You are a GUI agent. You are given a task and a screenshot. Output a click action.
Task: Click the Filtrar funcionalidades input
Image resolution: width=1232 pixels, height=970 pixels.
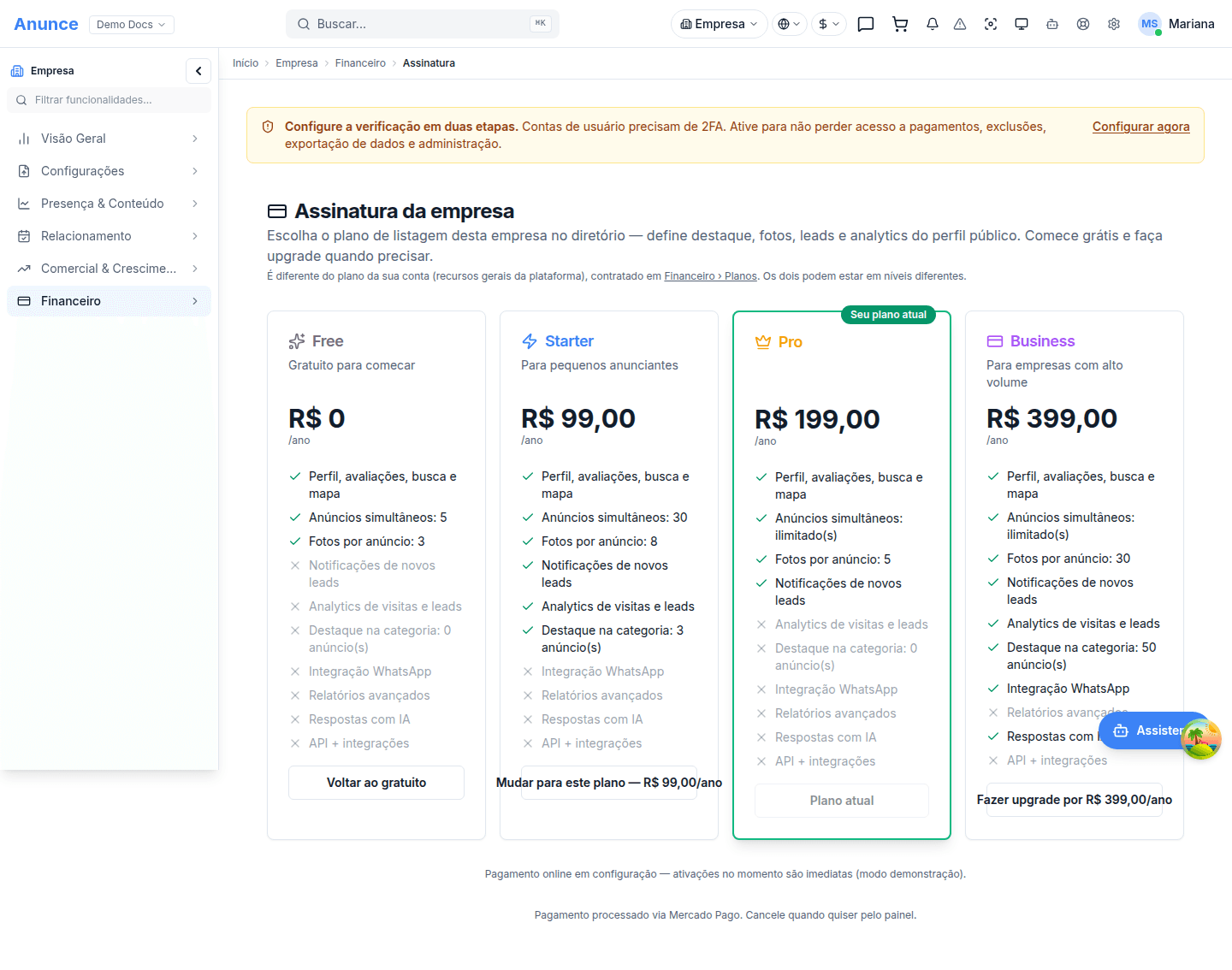pos(109,100)
